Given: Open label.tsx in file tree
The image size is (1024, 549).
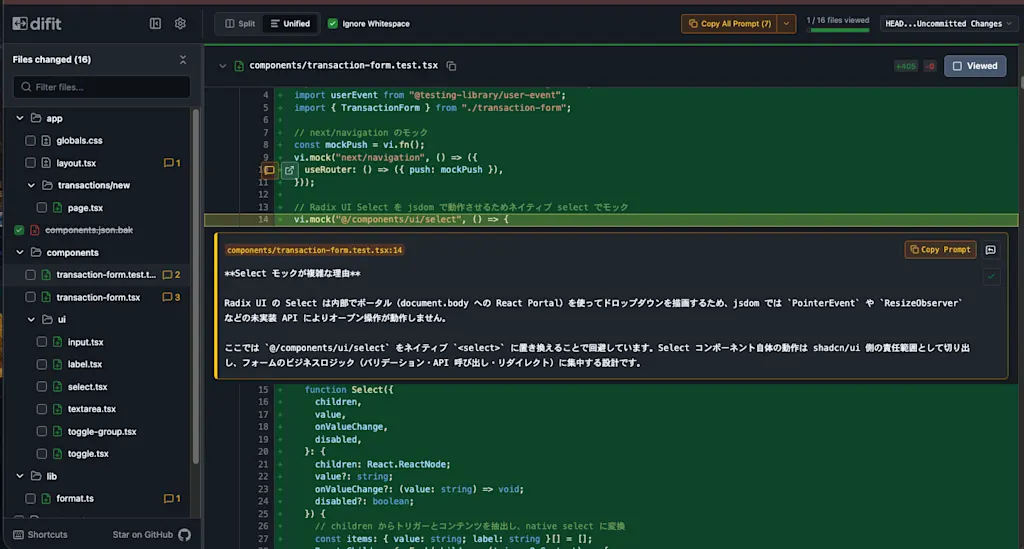Looking at the screenshot, I should coord(84,364).
